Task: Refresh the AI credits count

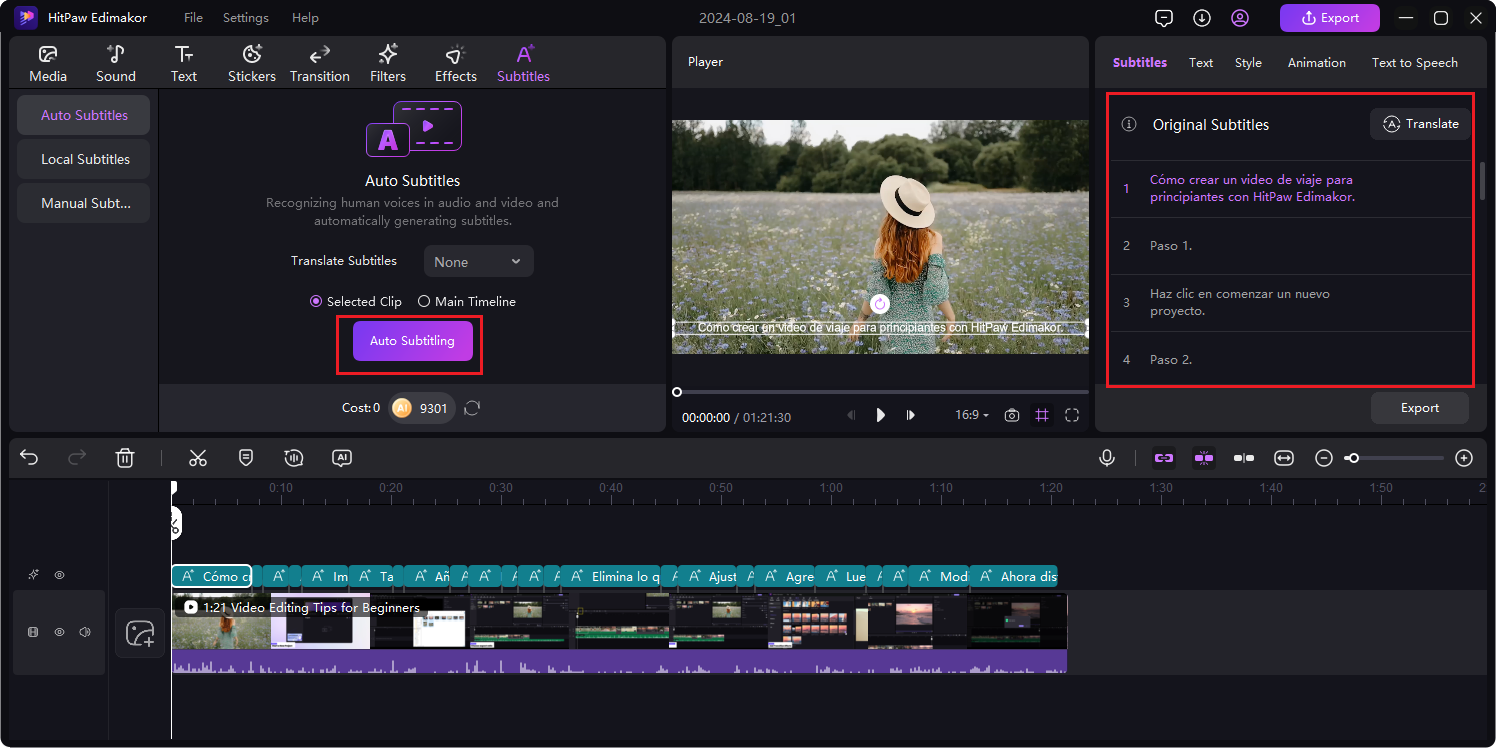Action: point(472,408)
